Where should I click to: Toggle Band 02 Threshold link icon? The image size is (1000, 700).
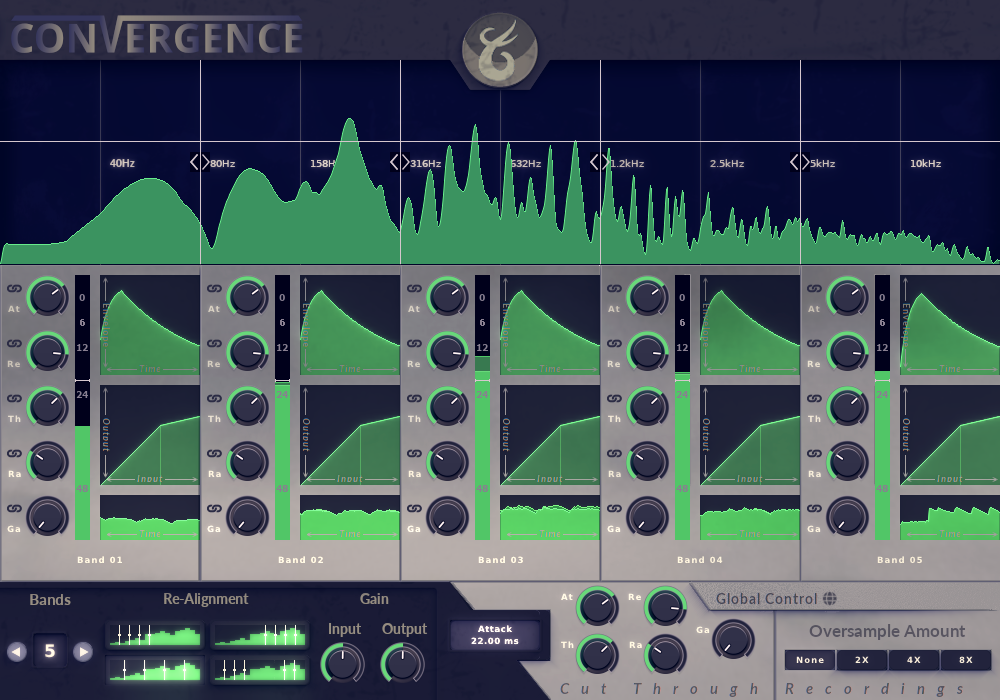coord(214,398)
